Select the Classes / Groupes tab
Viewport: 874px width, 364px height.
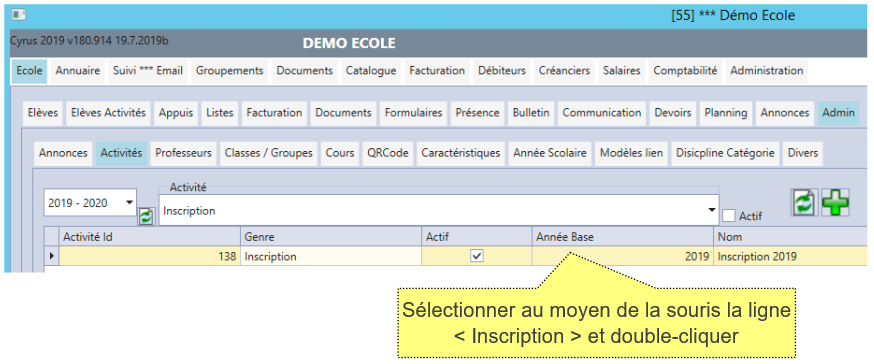click(269, 153)
